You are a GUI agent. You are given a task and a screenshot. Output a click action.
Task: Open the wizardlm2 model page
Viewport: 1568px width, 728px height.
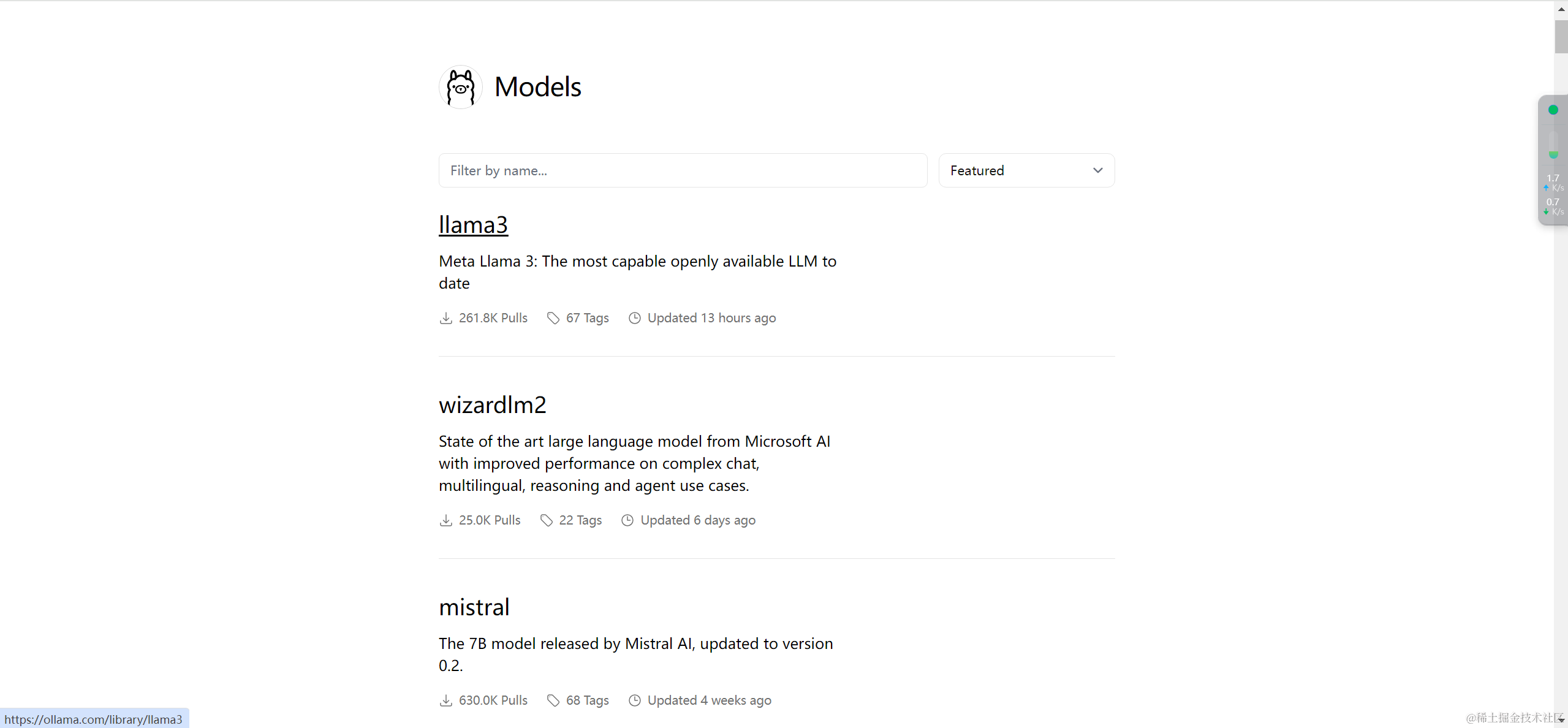(492, 405)
